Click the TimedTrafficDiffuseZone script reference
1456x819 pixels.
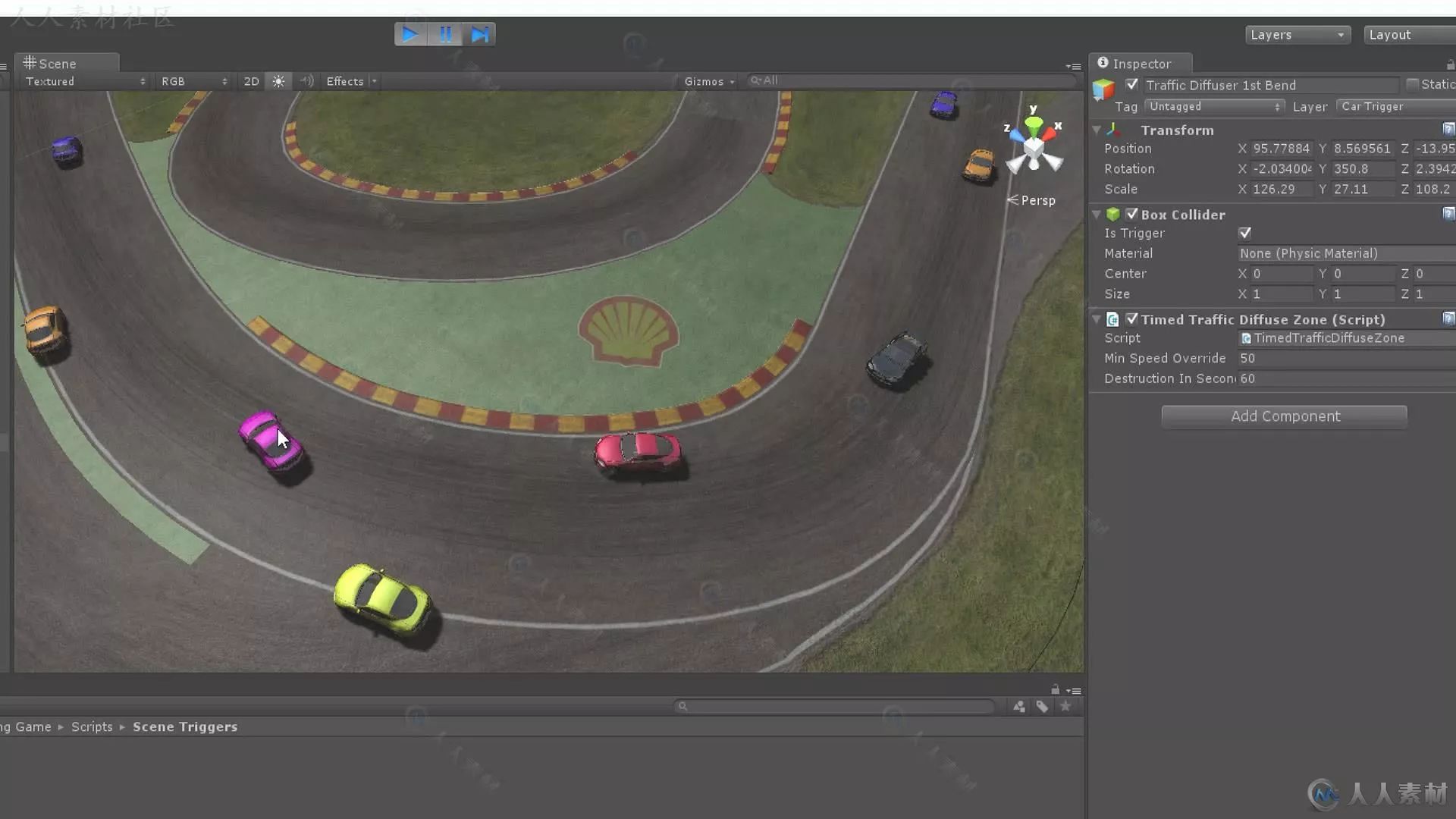click(1346, 338)
